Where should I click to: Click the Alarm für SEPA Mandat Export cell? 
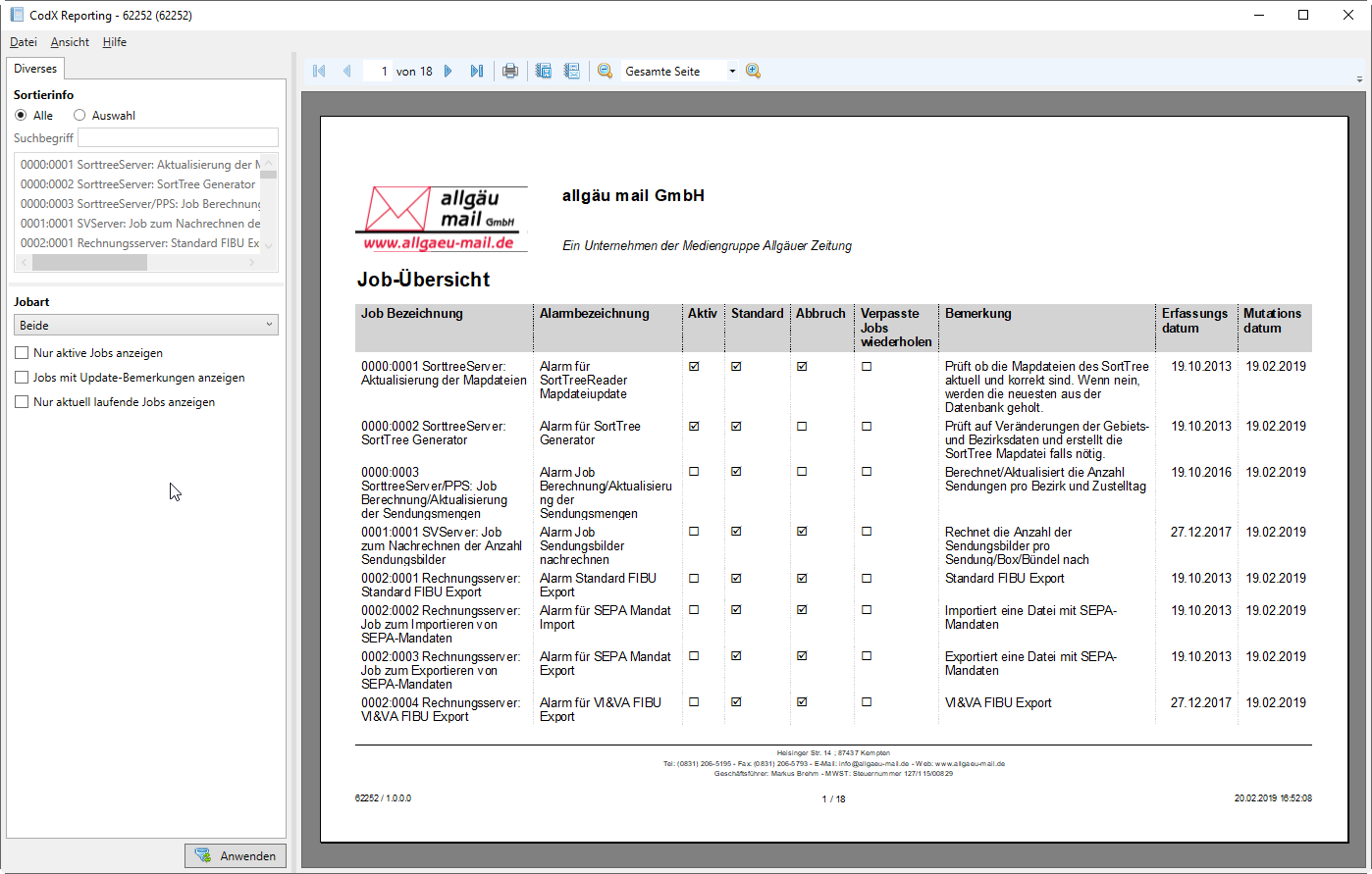point(606,663)
